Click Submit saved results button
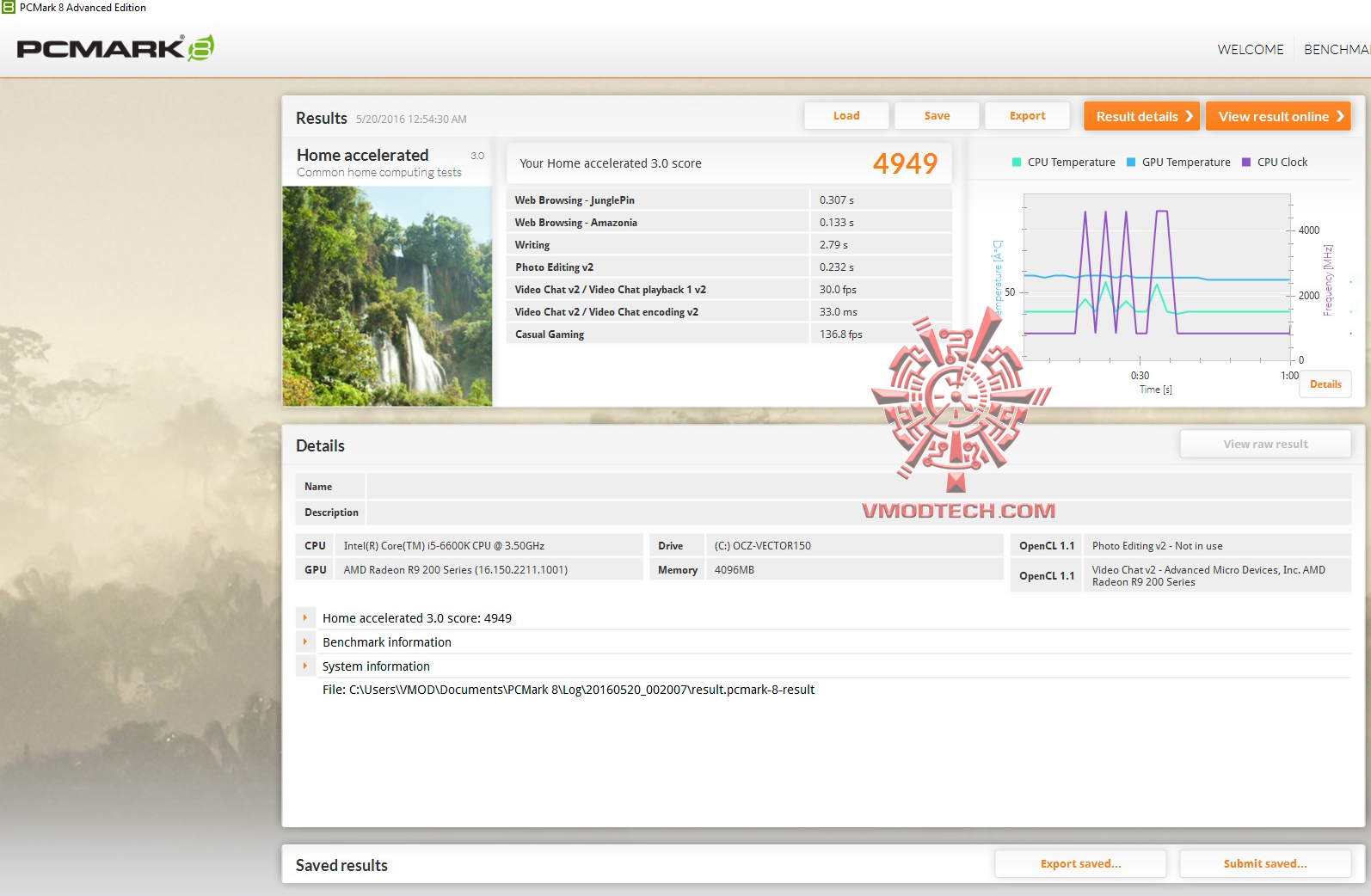This screenshot has width=1371, height=896. 1265,864
